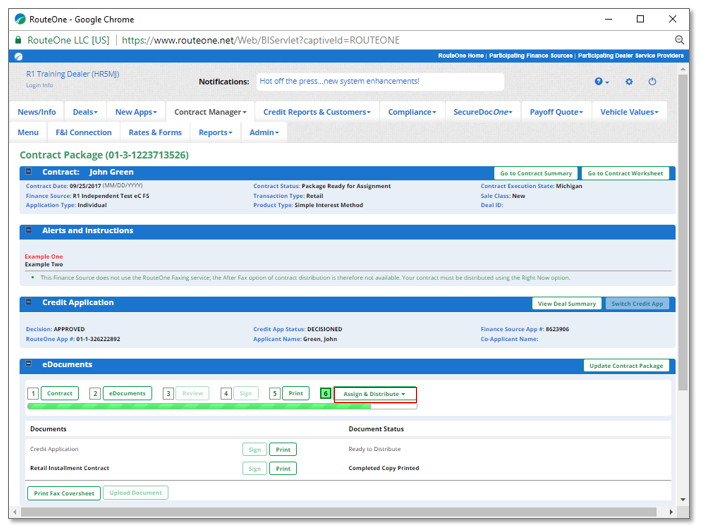This screenshot has height=530, width=702.
Task: Open the Admin dropdown menu
Action: point(264,132)
